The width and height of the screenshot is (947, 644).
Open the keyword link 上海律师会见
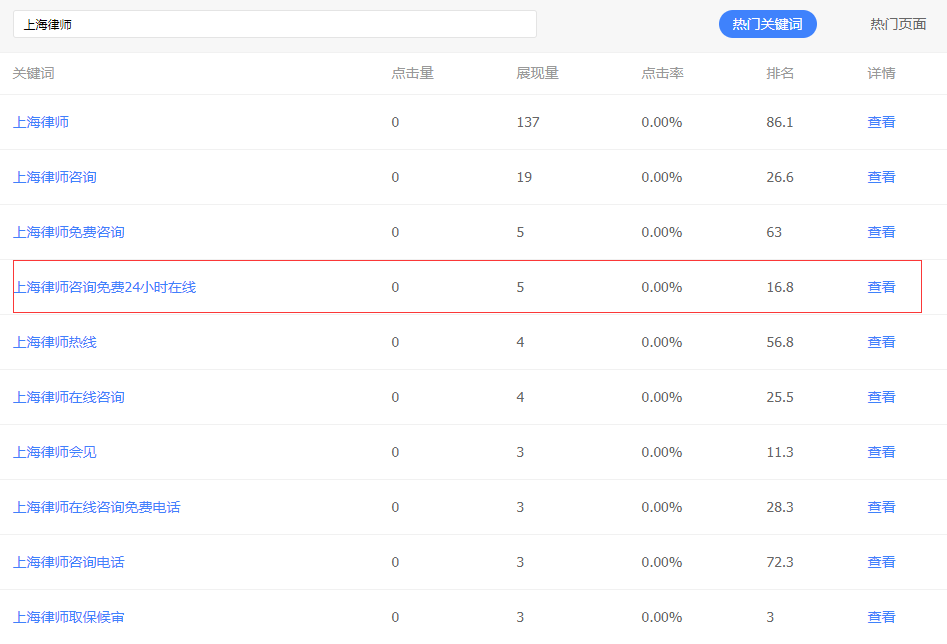55,452
